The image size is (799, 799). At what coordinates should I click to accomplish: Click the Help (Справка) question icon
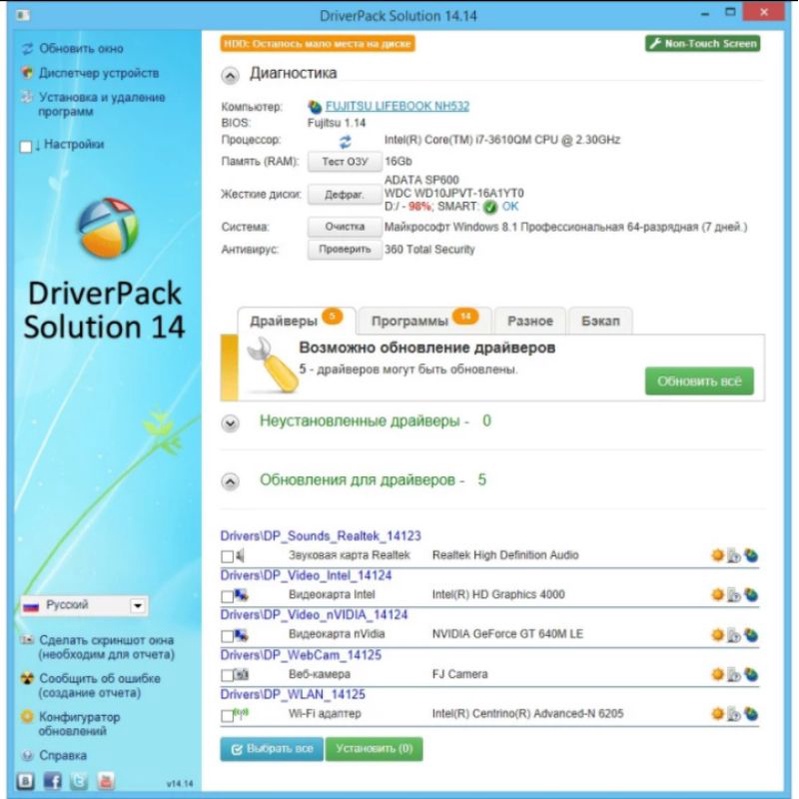point(28,756)
